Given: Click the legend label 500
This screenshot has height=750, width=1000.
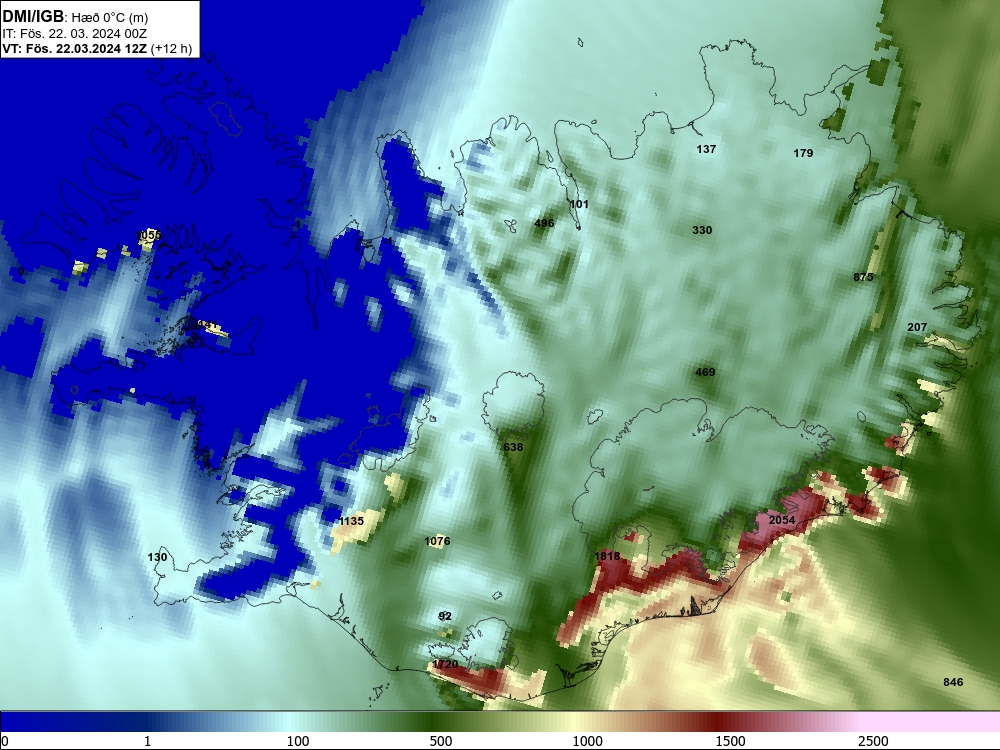Looking at the screenshot, I should coord(441,741).
